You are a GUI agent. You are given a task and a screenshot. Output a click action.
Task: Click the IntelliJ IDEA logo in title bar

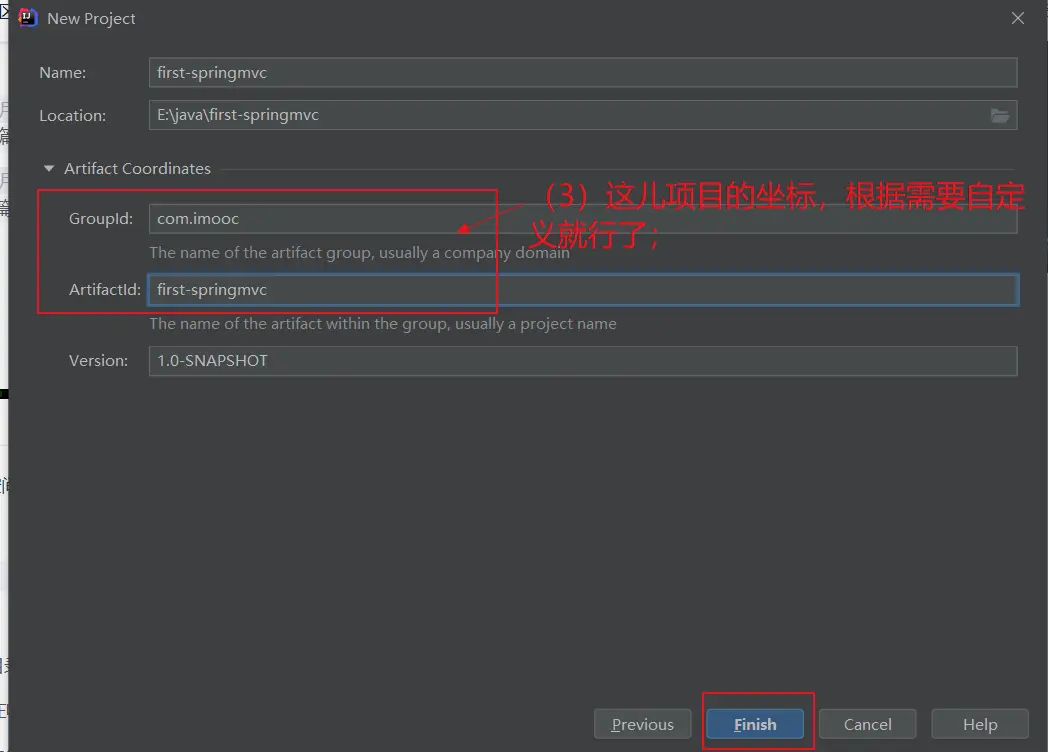(27, 18)
